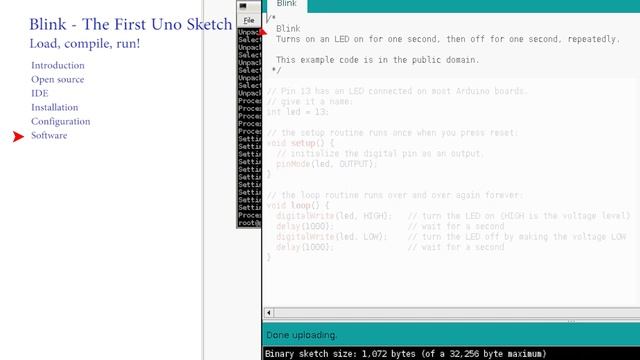
Task: Click the 'Turns on an LED' comment line
Action: pyautogui.click(x=448, y=39)
